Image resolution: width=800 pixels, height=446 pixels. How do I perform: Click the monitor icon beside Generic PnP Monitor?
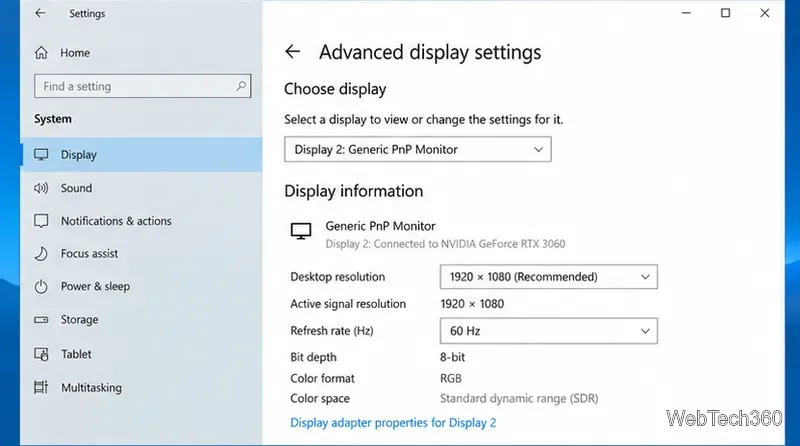pyautogui.click(x=301, y=231)
